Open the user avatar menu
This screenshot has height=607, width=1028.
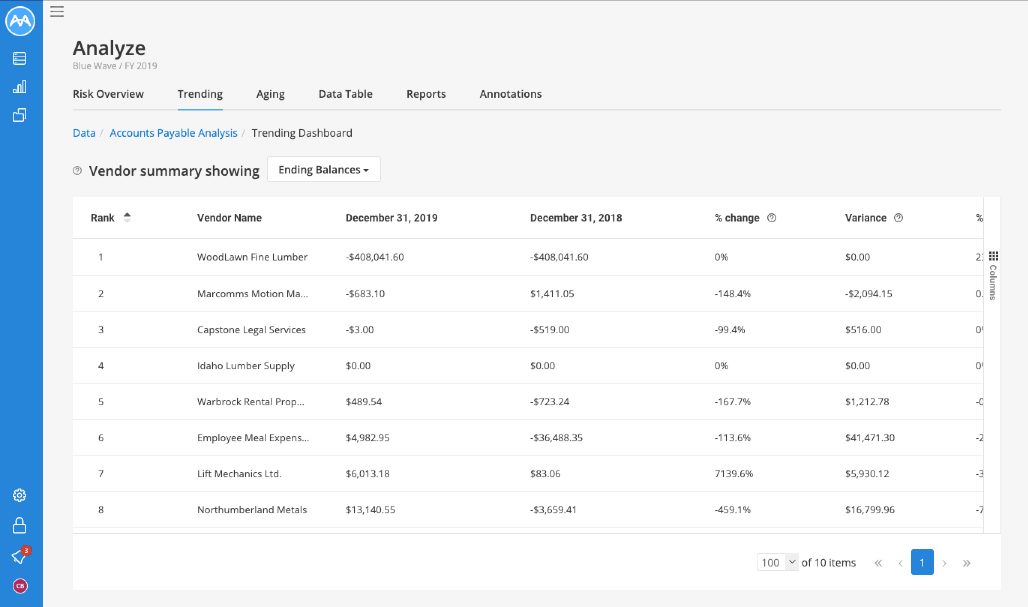(x=20, y=586)
